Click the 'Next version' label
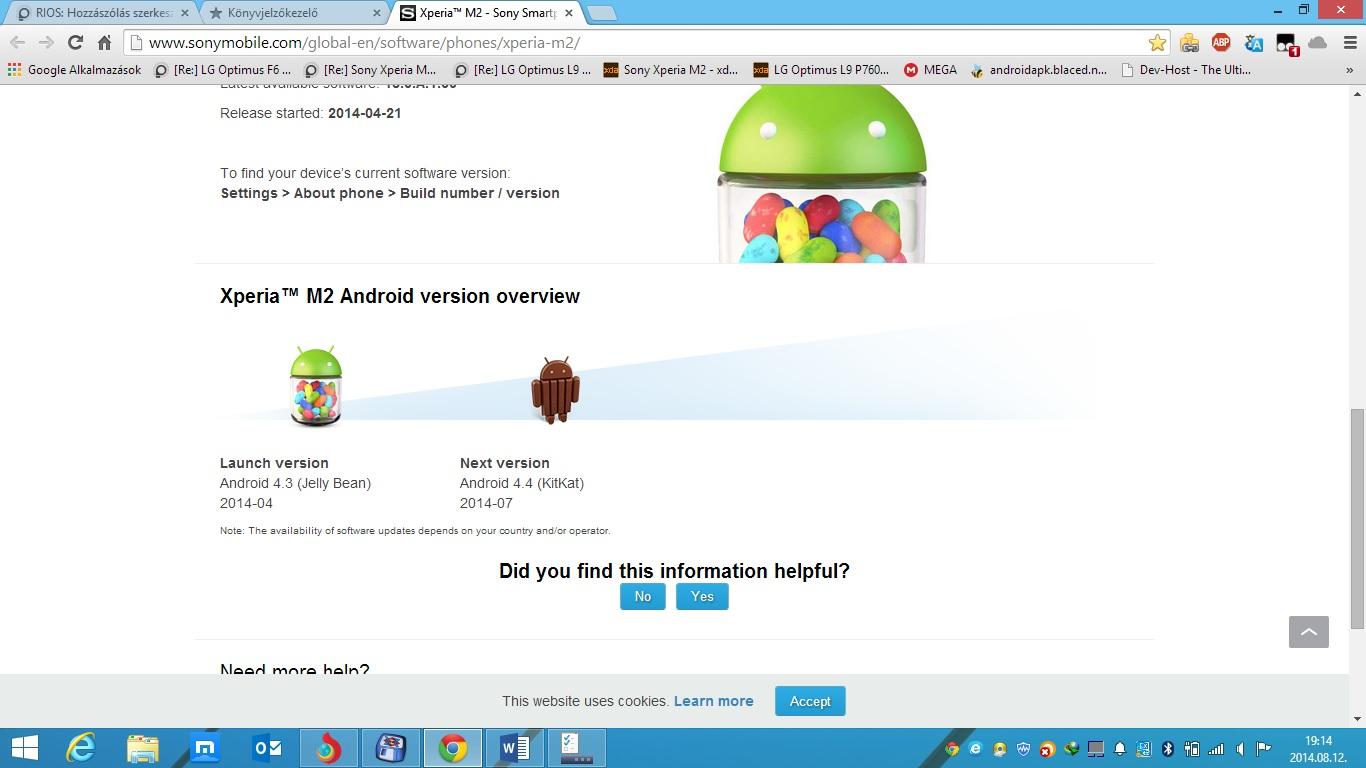Image resolution: width=1366 pixels, height=768 pixels. coord(505,463)
